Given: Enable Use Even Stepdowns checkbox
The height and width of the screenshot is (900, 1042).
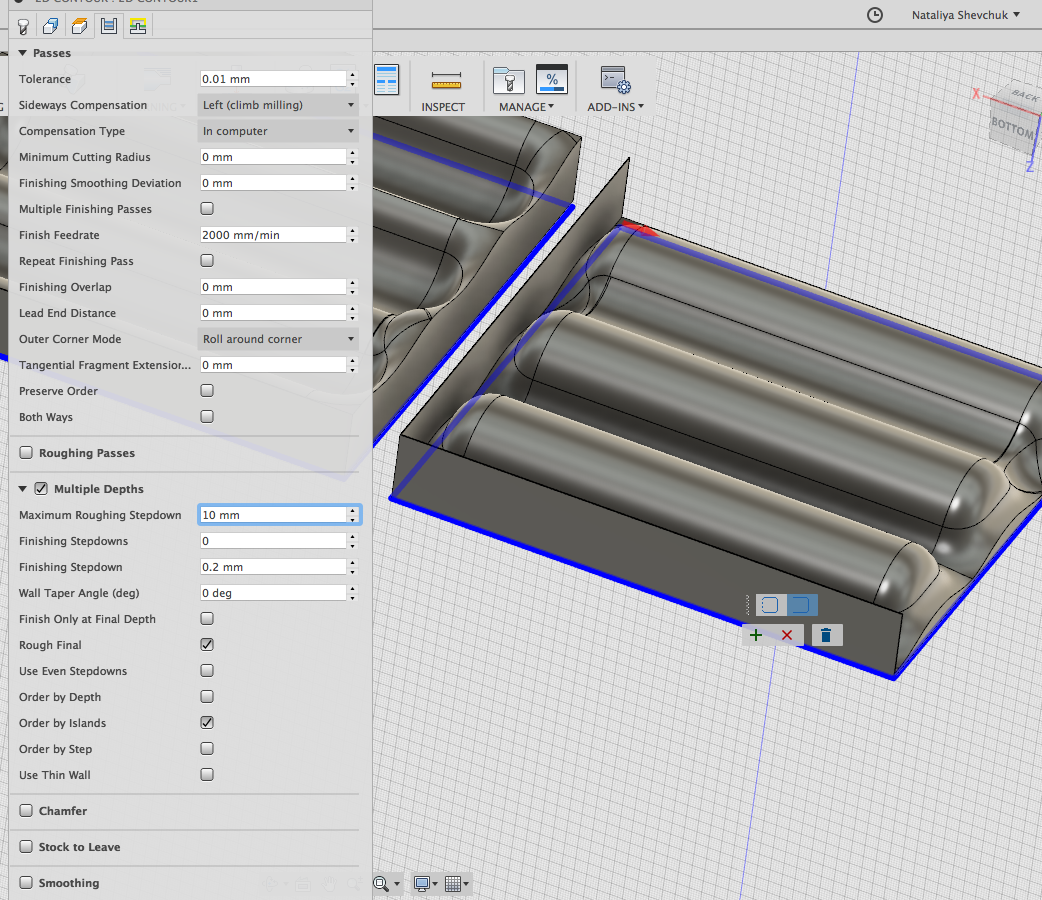Looking at the screenshot, I should click(x=207, y=671).
